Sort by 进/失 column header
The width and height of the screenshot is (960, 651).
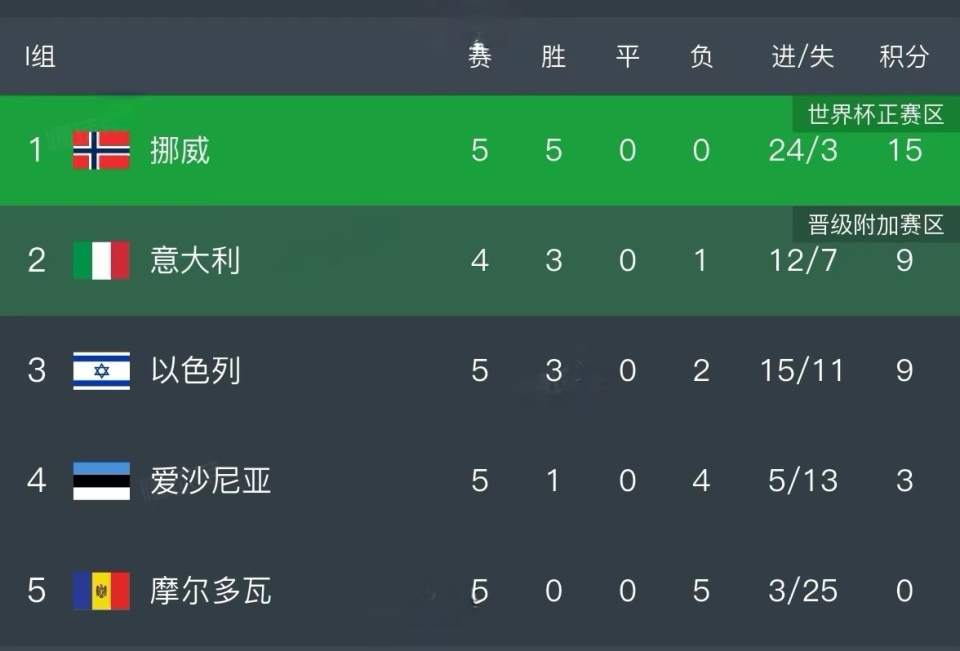pos(803,57)
